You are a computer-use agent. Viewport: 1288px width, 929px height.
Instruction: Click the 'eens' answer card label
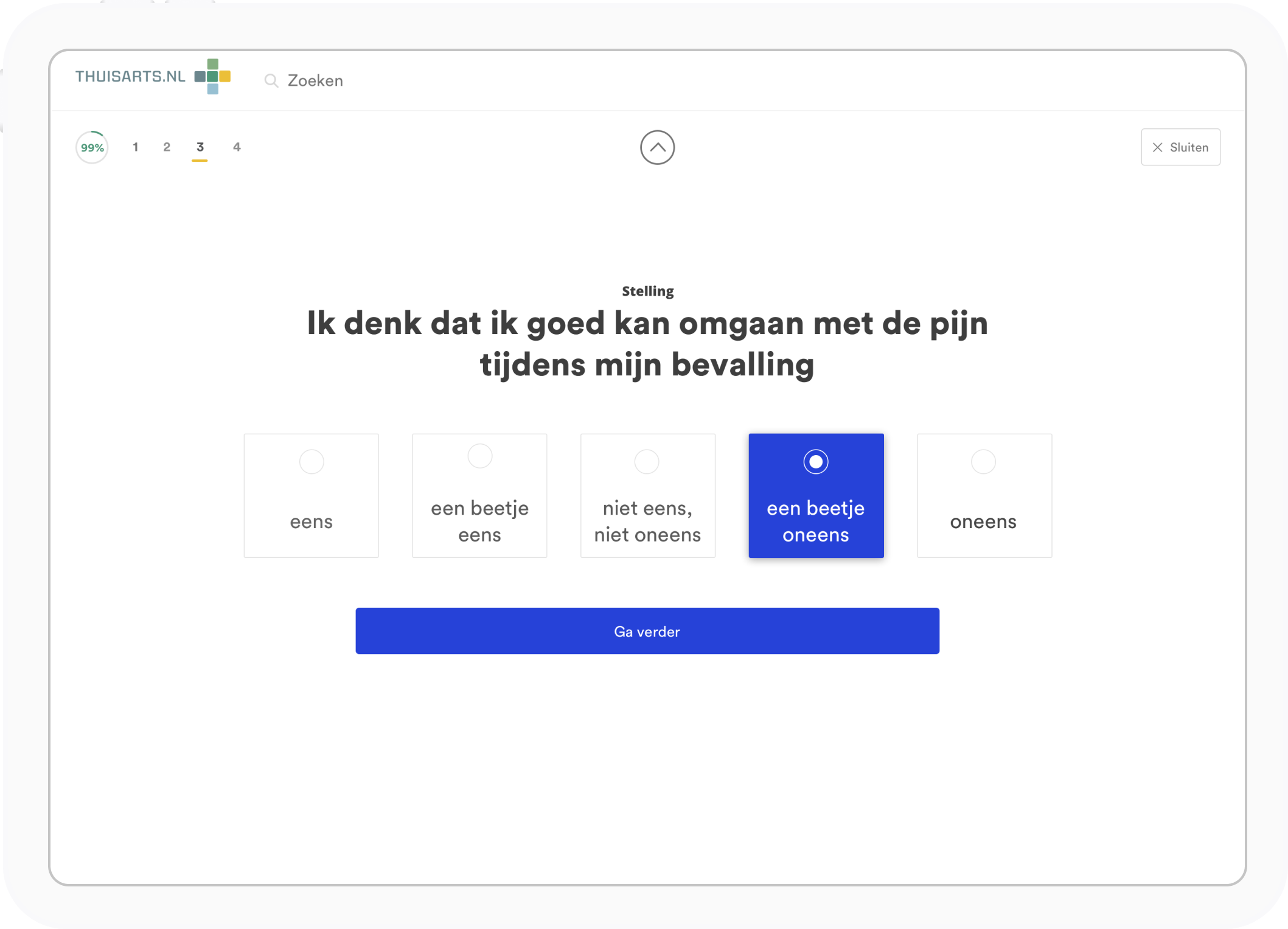312,521
